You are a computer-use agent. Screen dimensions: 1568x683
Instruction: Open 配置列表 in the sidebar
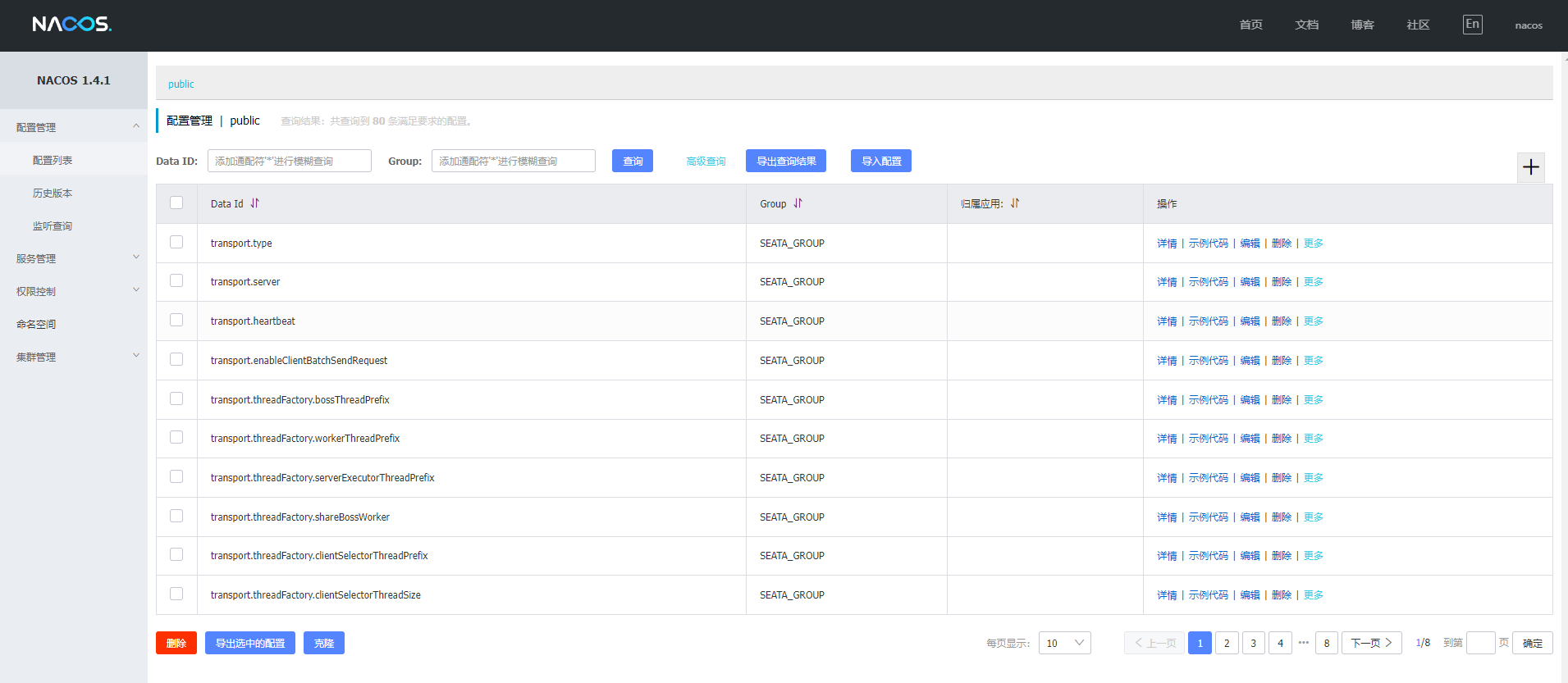click(53, 160)
